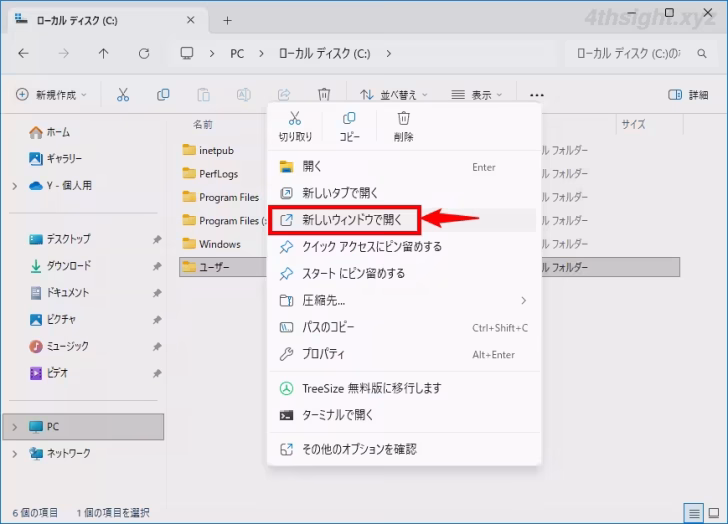Open プロパティ from context menu

click(402, 355)
